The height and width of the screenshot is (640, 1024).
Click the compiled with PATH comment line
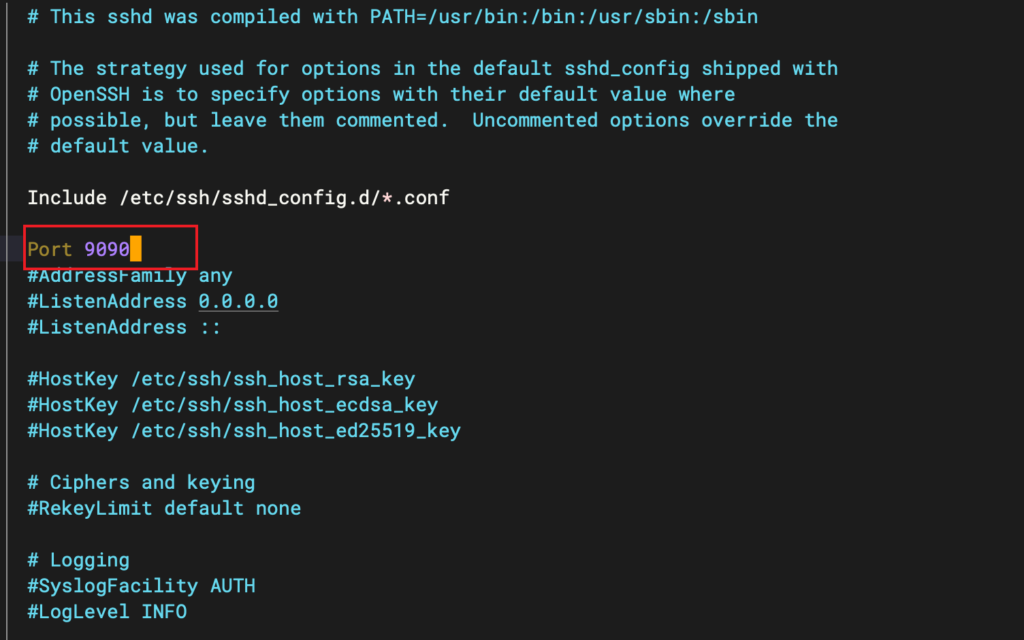click(392, 17)
